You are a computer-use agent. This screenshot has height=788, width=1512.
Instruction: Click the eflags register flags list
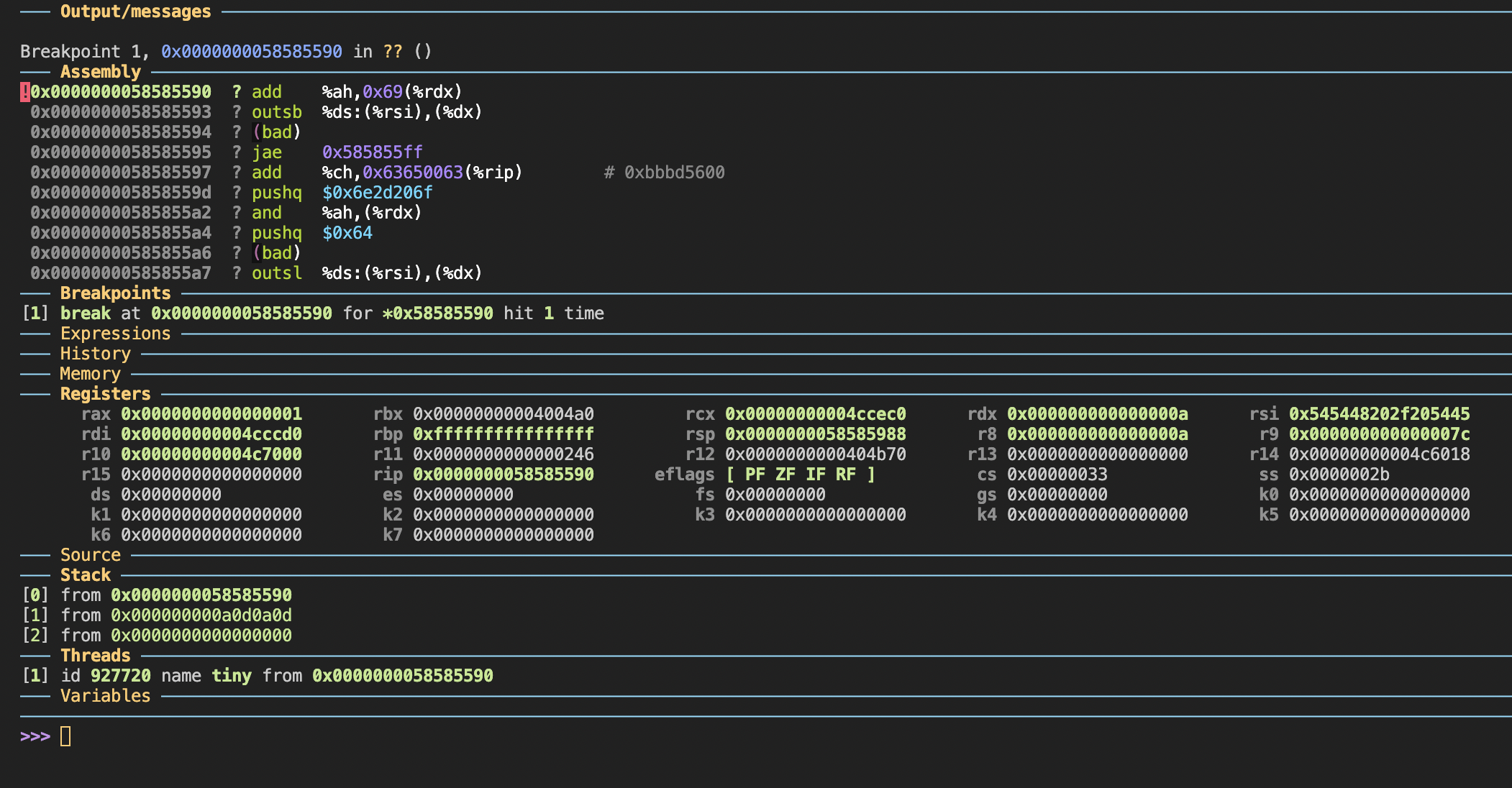800,475
